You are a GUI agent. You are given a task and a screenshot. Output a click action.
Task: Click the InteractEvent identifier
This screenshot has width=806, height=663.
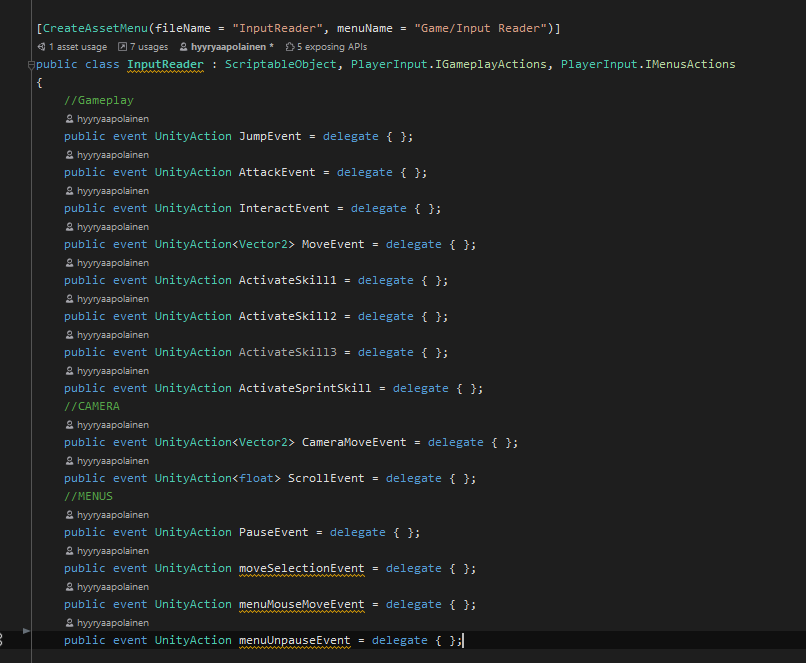click(284, 208)
